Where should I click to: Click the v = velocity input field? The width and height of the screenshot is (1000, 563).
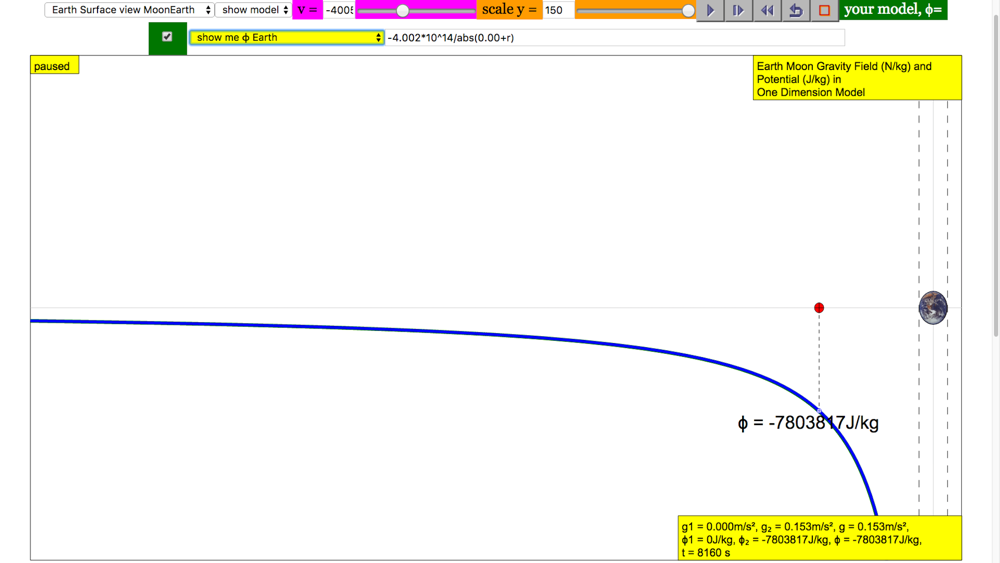pos(339,10)
